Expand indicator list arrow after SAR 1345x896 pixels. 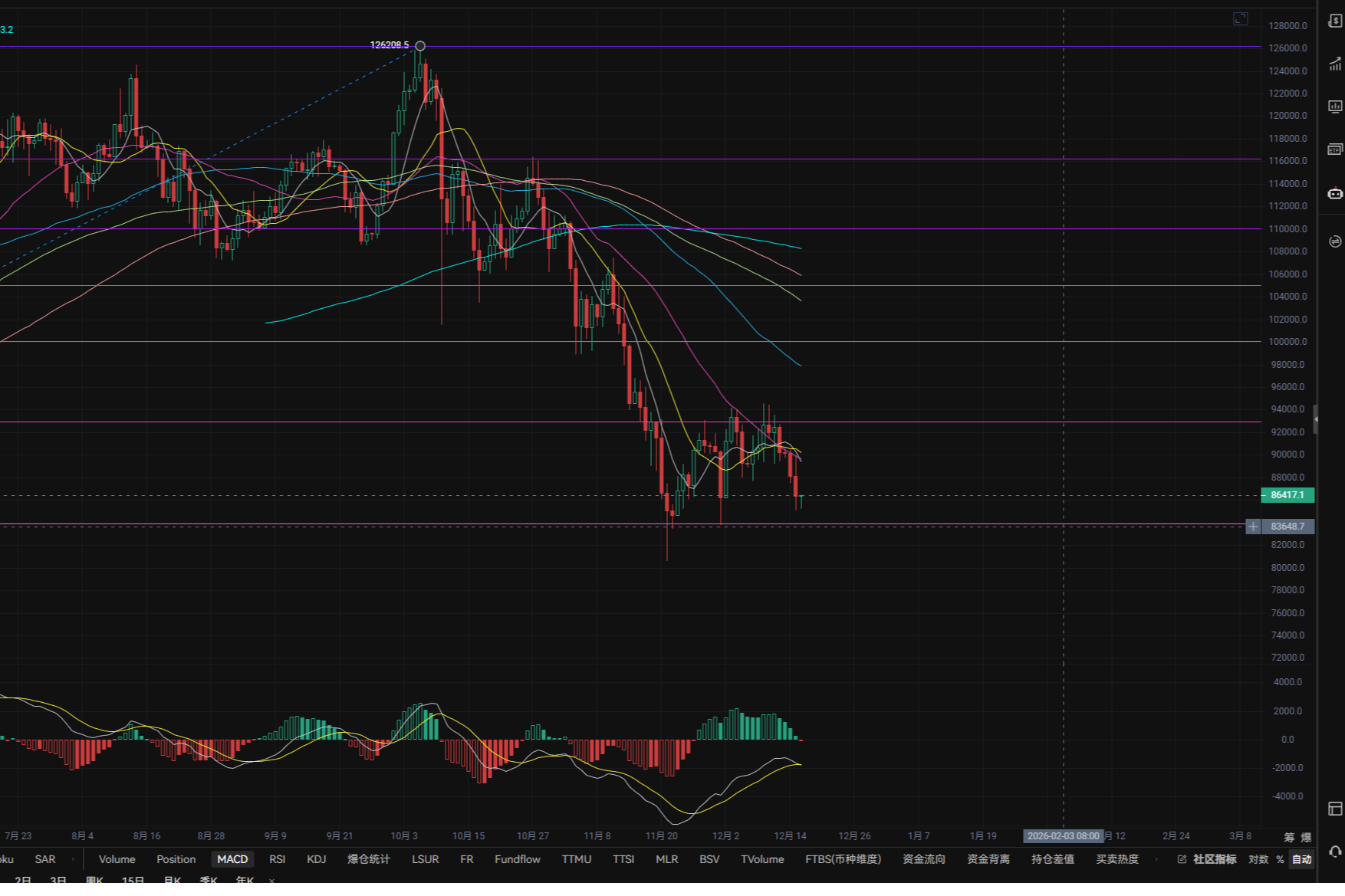73,859
